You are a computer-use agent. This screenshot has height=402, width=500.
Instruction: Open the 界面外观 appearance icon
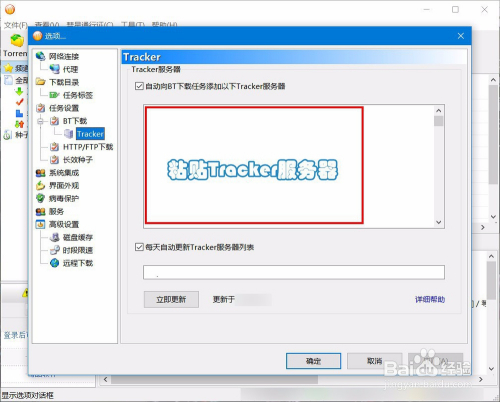(40, 185)
